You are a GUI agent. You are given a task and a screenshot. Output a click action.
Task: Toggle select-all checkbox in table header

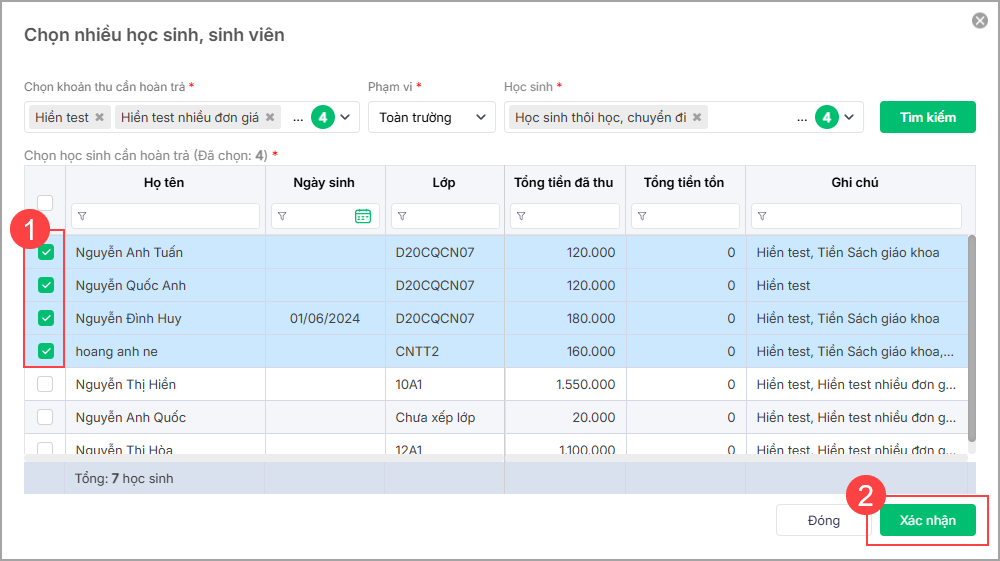(45, 202)
